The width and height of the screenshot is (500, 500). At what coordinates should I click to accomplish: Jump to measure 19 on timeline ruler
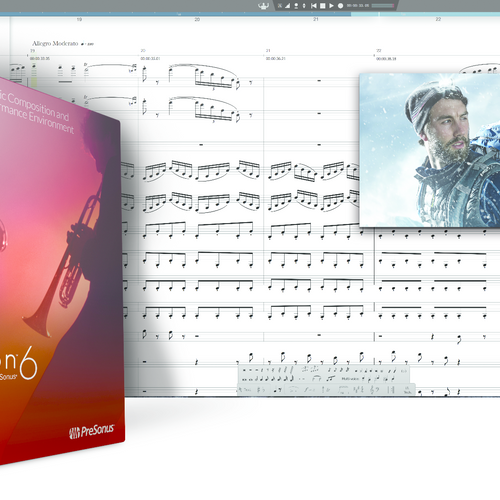click(79, 19)
